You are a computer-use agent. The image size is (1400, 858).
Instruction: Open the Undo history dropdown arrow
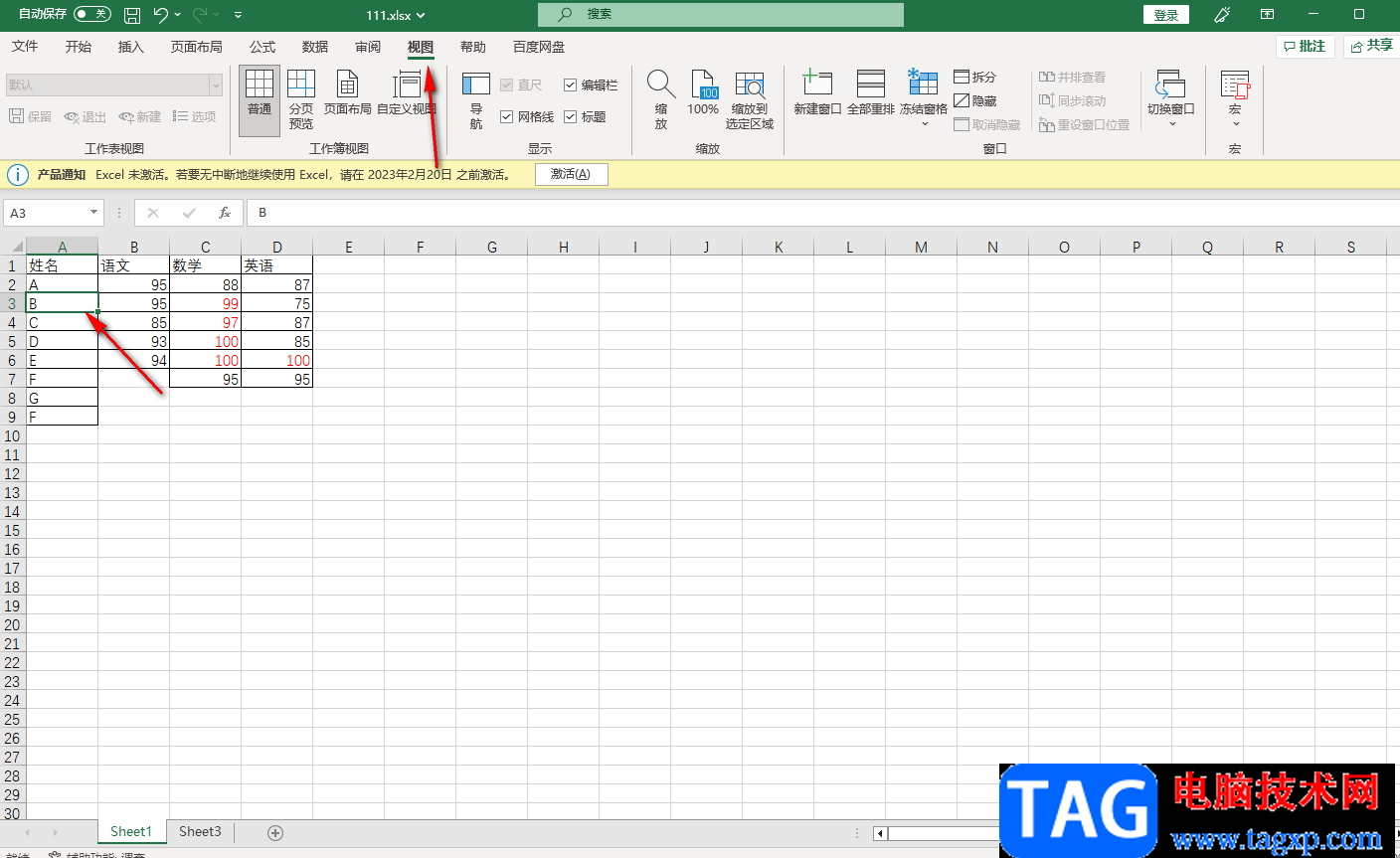click(x=177, y=15)
